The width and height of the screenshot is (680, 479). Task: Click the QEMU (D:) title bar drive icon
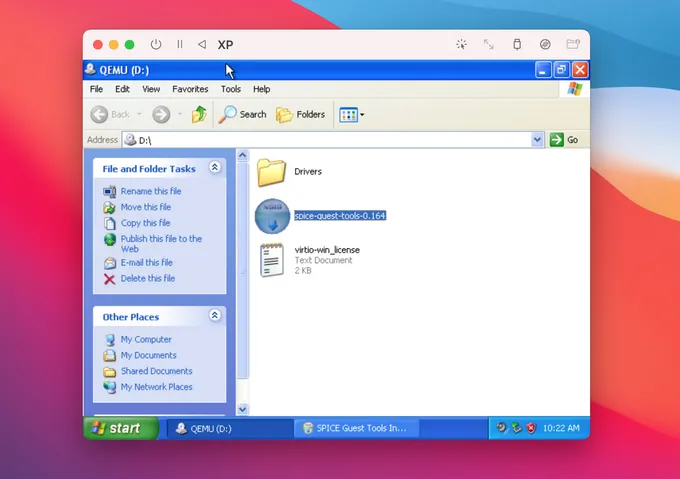(90, 69)
